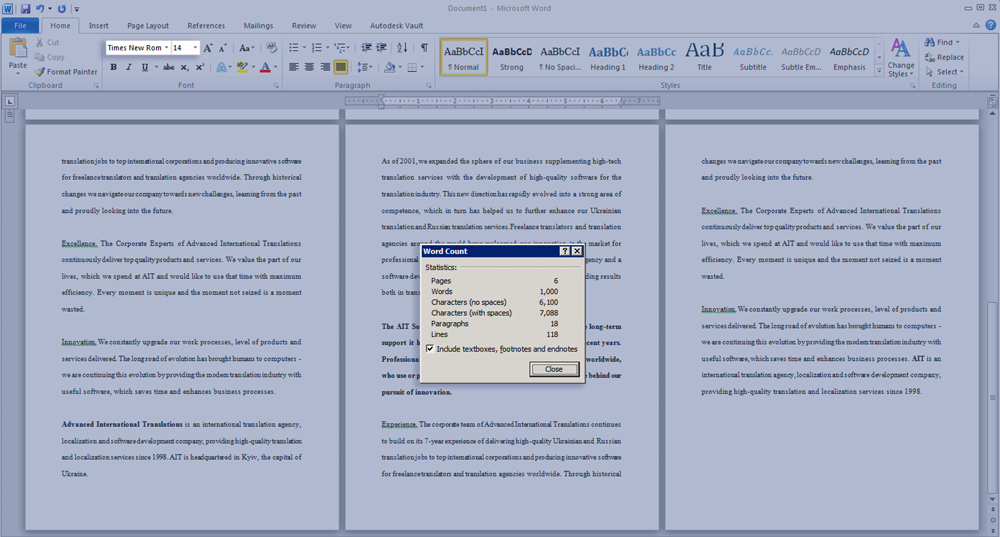Apply subscript formatting
This screenshot has width=1000, height=537.
click(184, 67)
